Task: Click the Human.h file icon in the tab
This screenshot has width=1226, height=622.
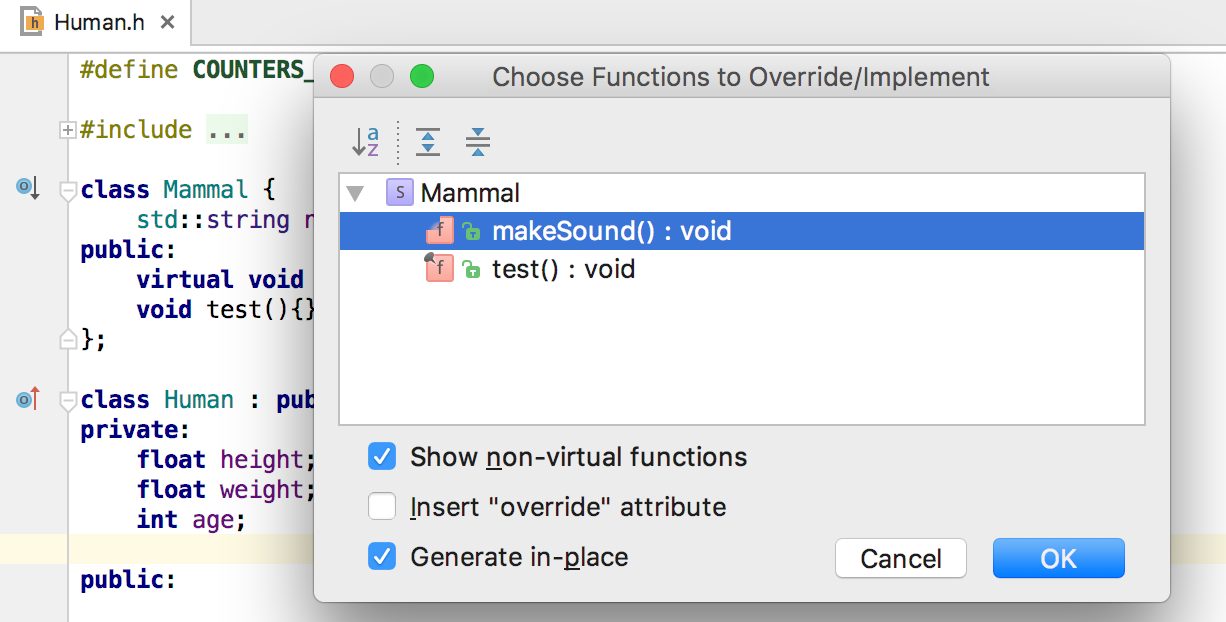Action: point(32,21)
